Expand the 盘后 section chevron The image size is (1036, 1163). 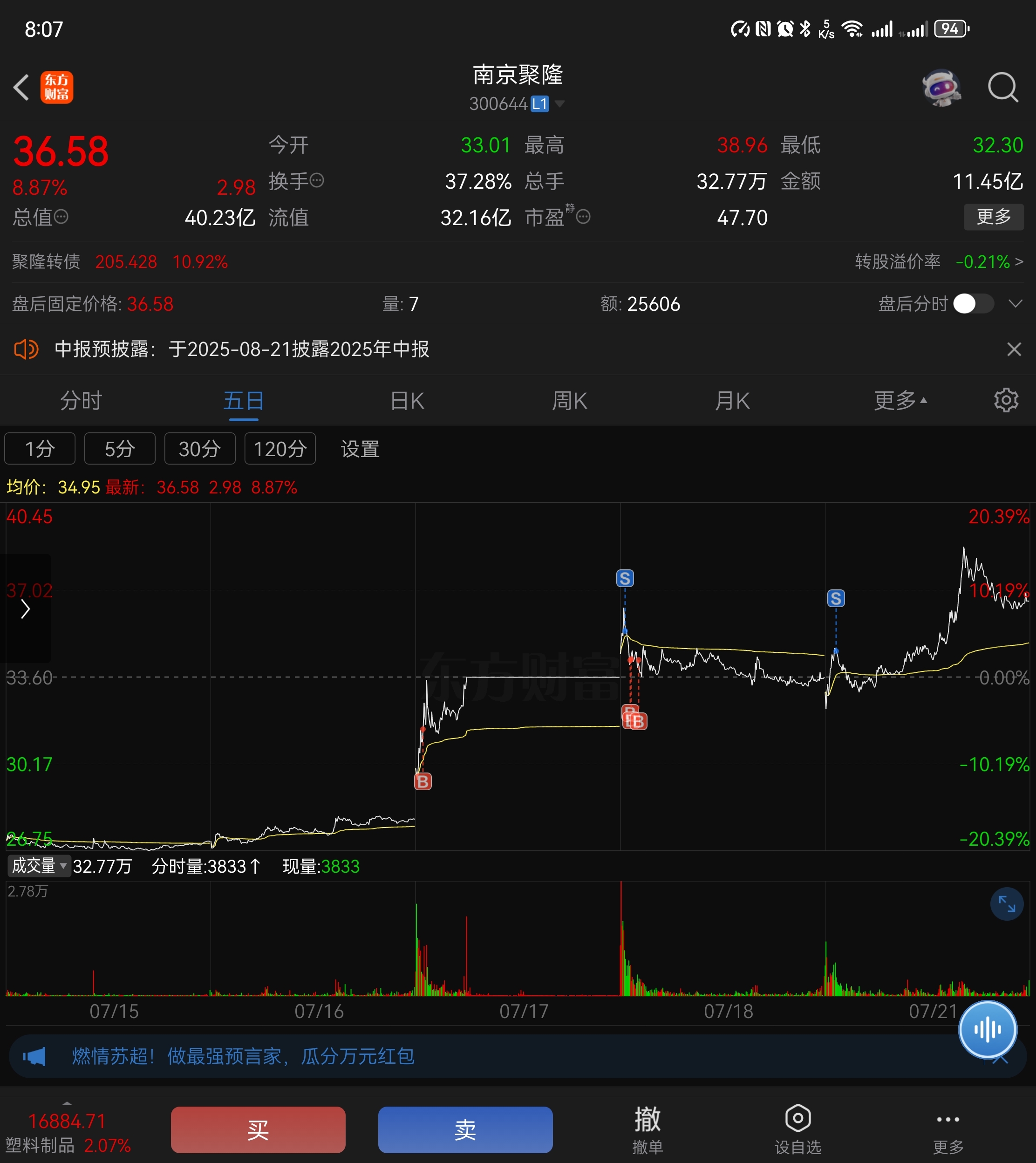1016,303
